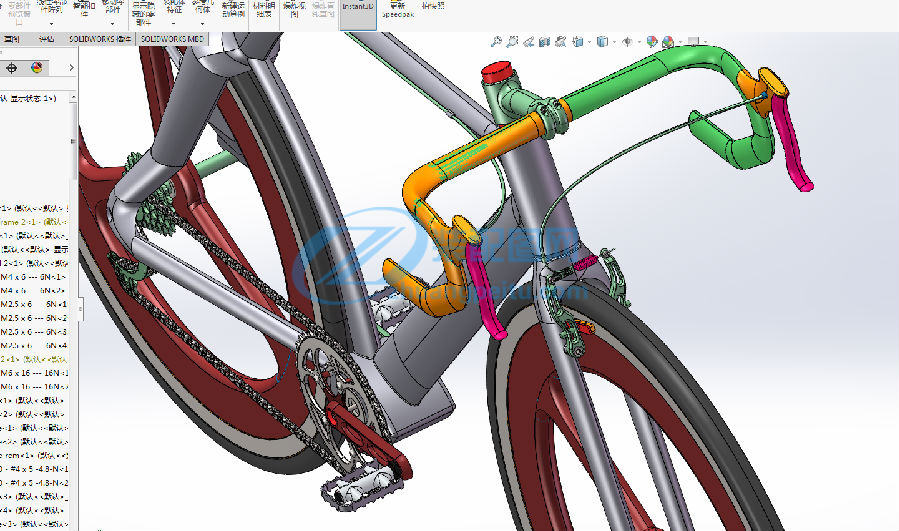The height and width of the screenshot is (531, 899).
Task: Click the Explode Line Sketch (爆炸直线草图) button
Action: click(x=323, y=9)
